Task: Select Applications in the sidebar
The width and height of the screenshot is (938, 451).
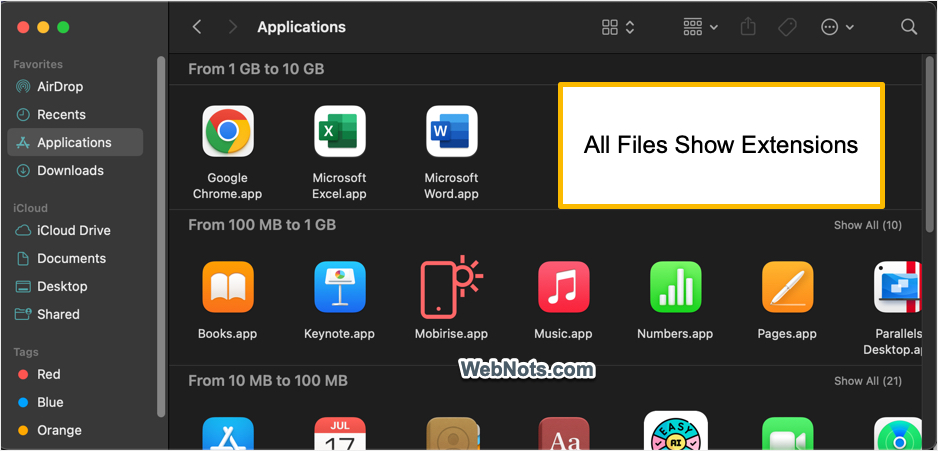Action: [x=75, y=142]
